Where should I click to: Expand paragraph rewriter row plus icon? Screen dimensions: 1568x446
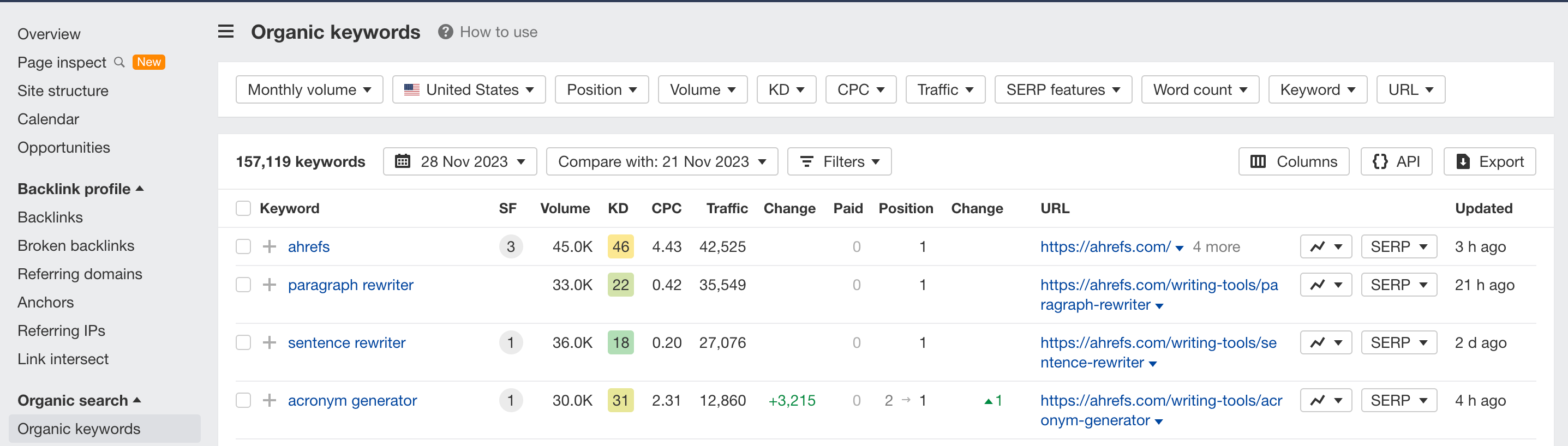[x=269, y=285]
